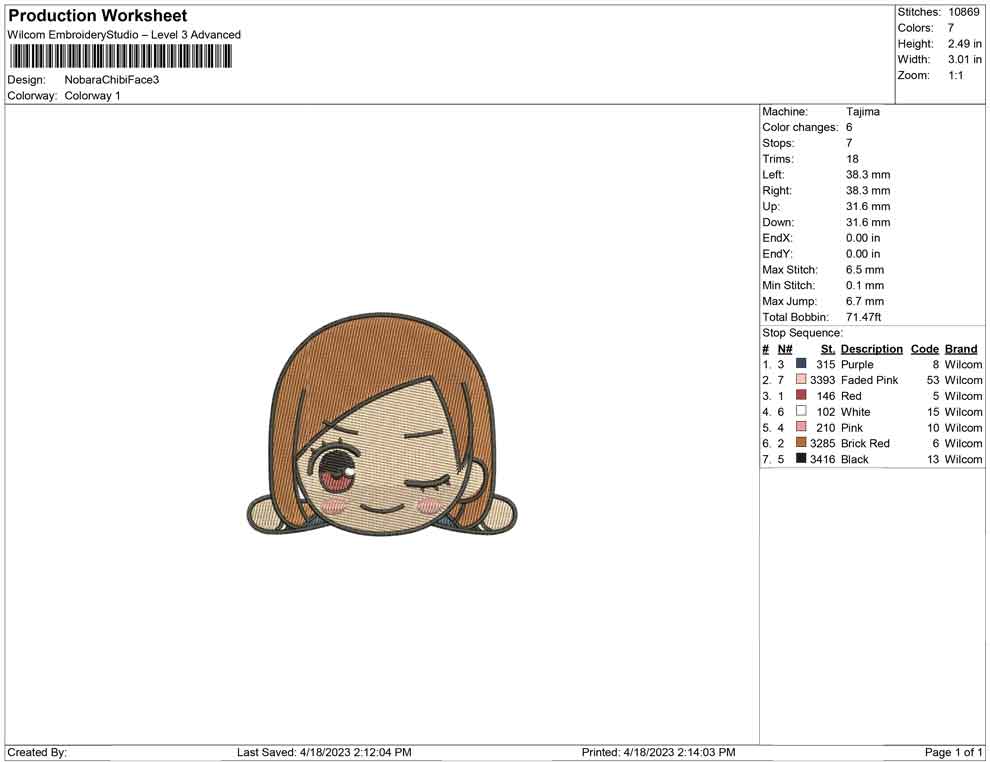This screenshot has width=990, height=762.
Task: Click the embroidered chibi face design preview
Action: click(x=381, y=424)
